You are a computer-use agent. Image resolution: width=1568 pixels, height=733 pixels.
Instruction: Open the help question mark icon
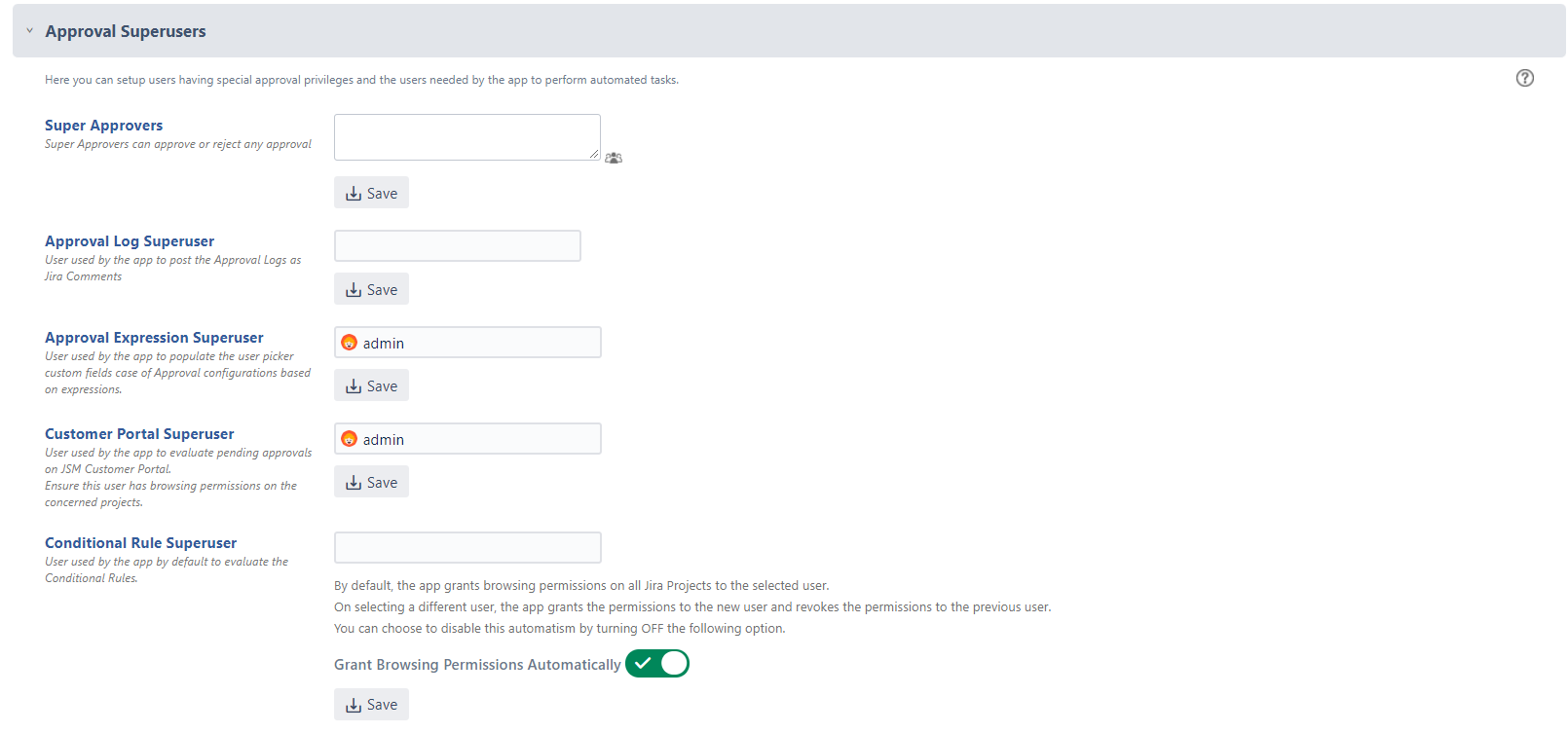tap(1524, 79)
